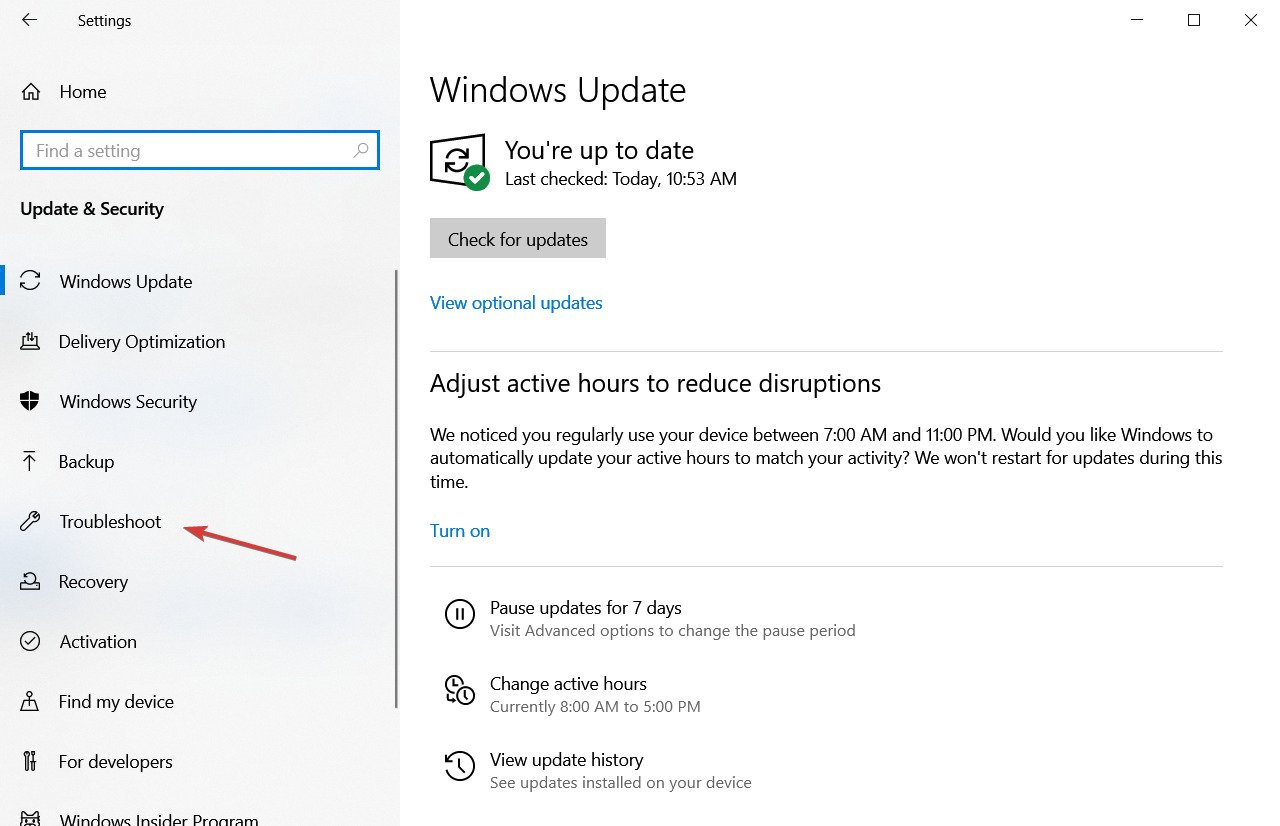Click the Turn on link
Image resolution: width=1280 pixels, height=826 pixels.
pos(460,530)
